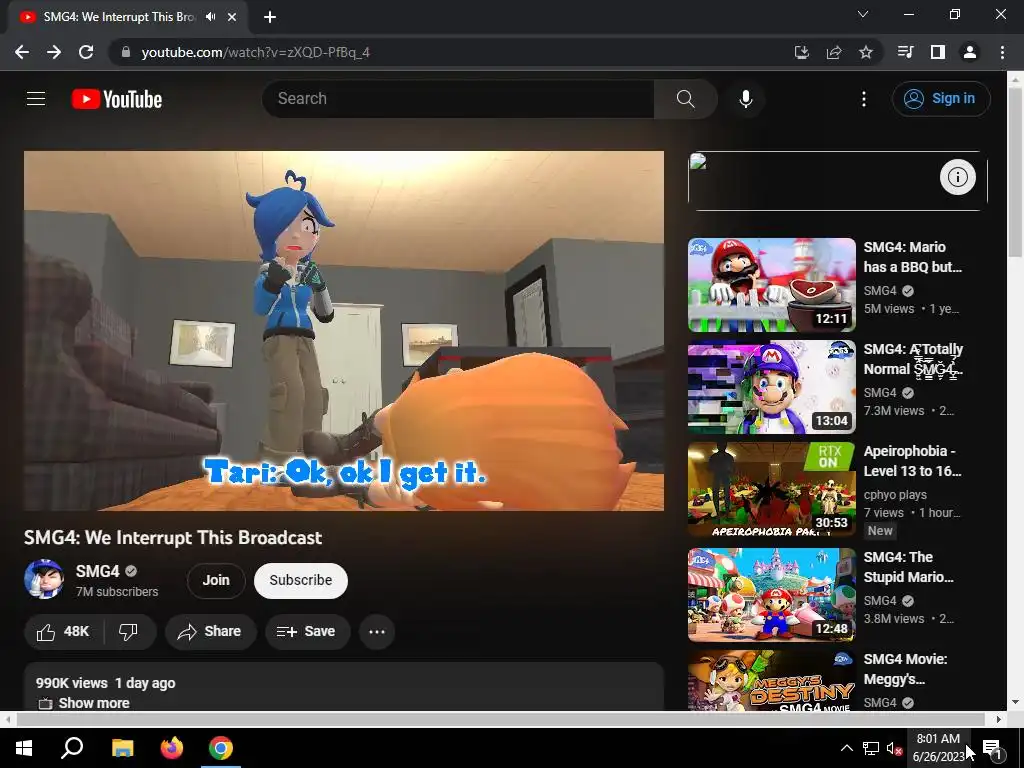Focus the YouTube Search field
1024x768 pixels.
point(458,99)
